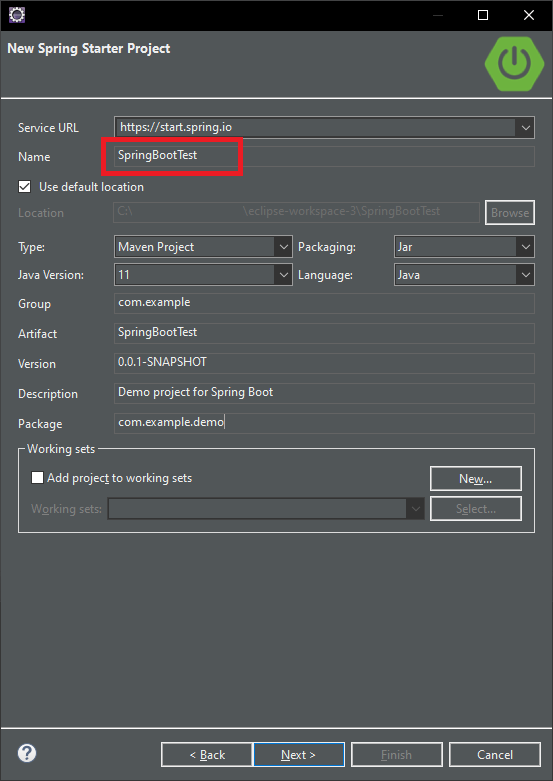
Task: Expand the Java Version dropdown
Action: point(203,274)
